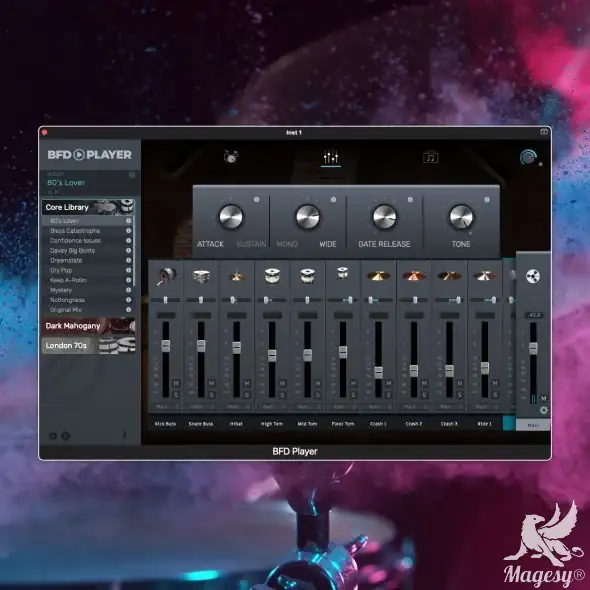Select the Snare Buss drum icon

[201, 276]
